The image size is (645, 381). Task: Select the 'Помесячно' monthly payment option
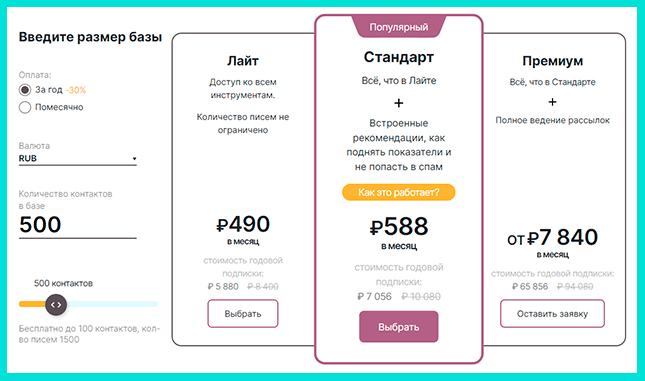click(x=25, y=107)
